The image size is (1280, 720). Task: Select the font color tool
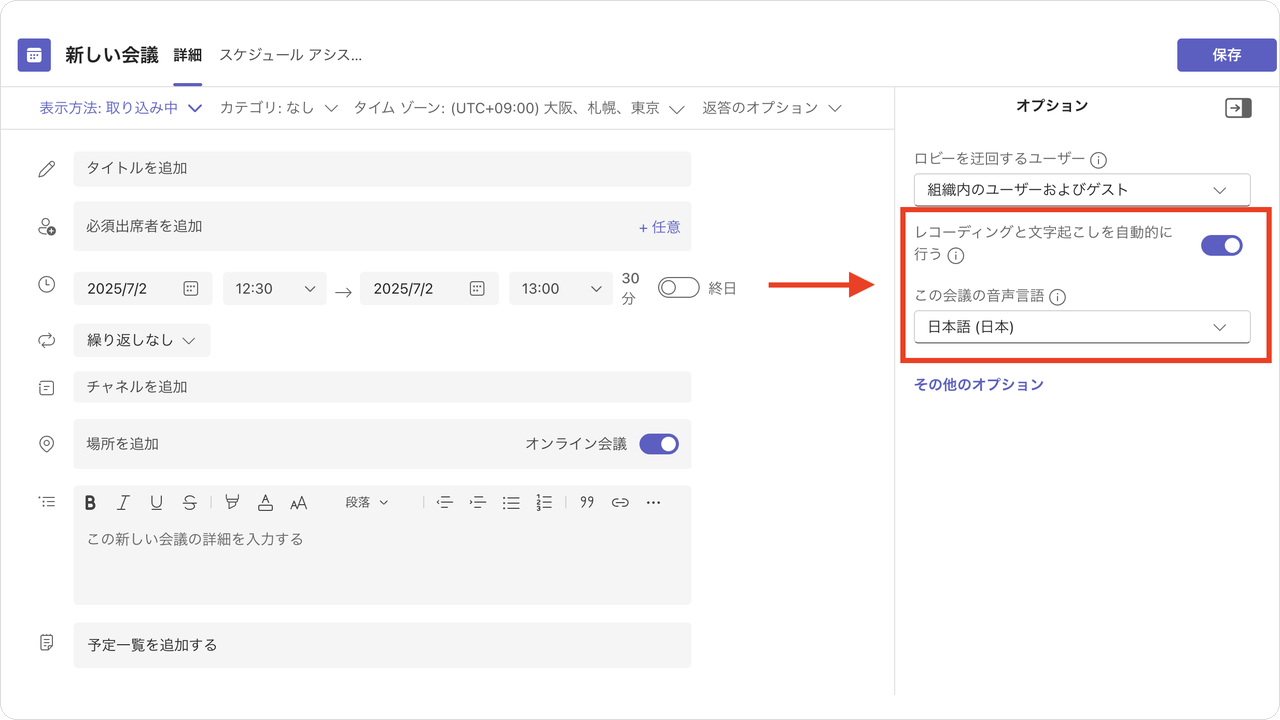pyautogui.click(x=265, y=503)
